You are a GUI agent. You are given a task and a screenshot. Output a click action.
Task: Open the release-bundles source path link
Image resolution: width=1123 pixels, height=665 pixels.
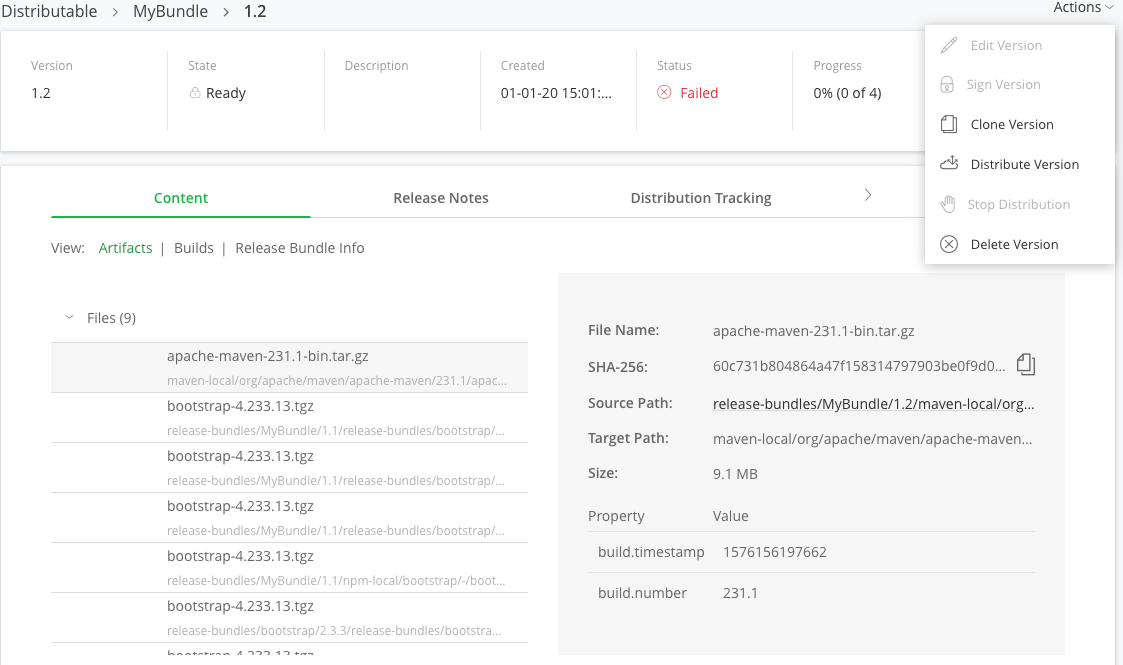click(873, 404)
